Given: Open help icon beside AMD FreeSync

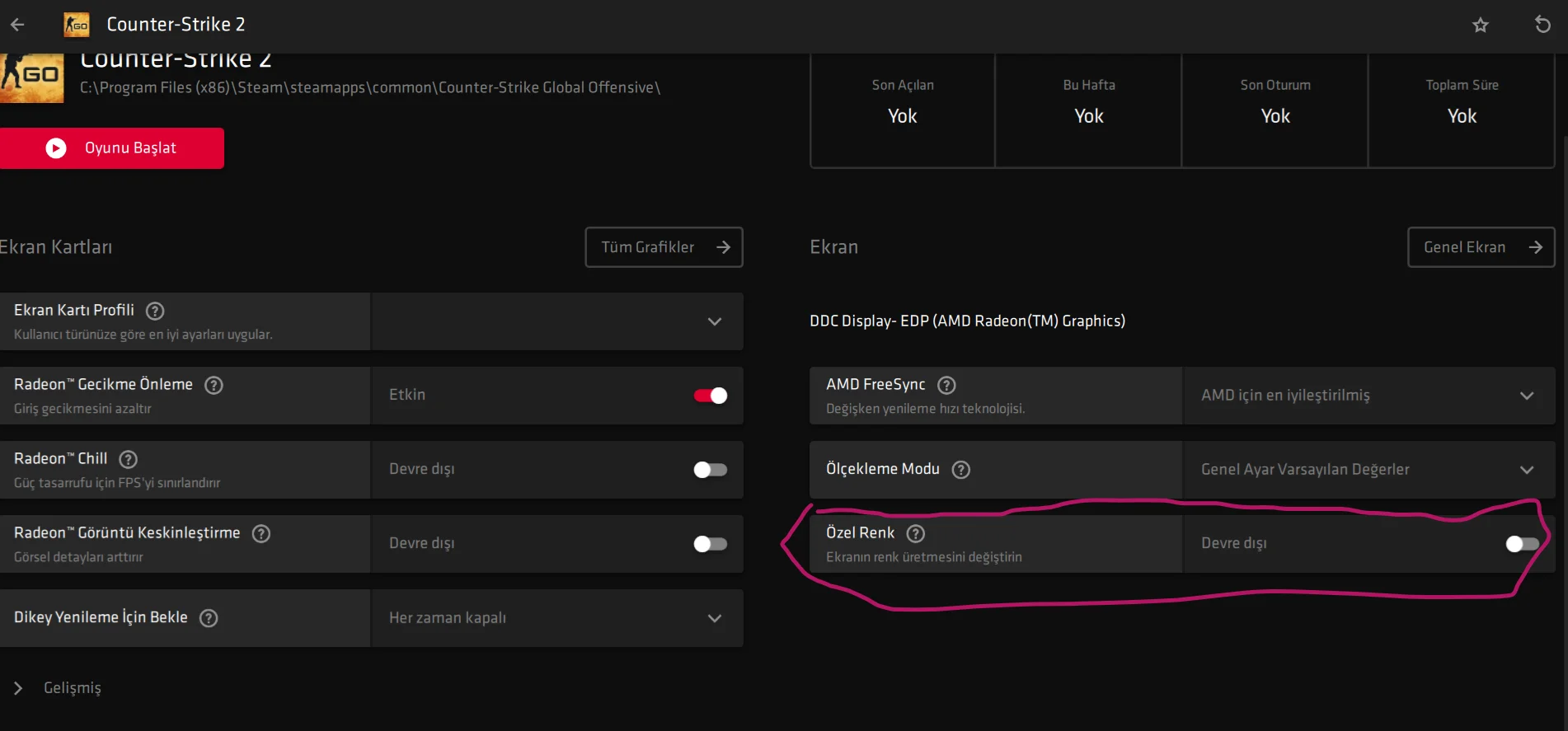Looking at the screenshot, I should click(946, 385).
